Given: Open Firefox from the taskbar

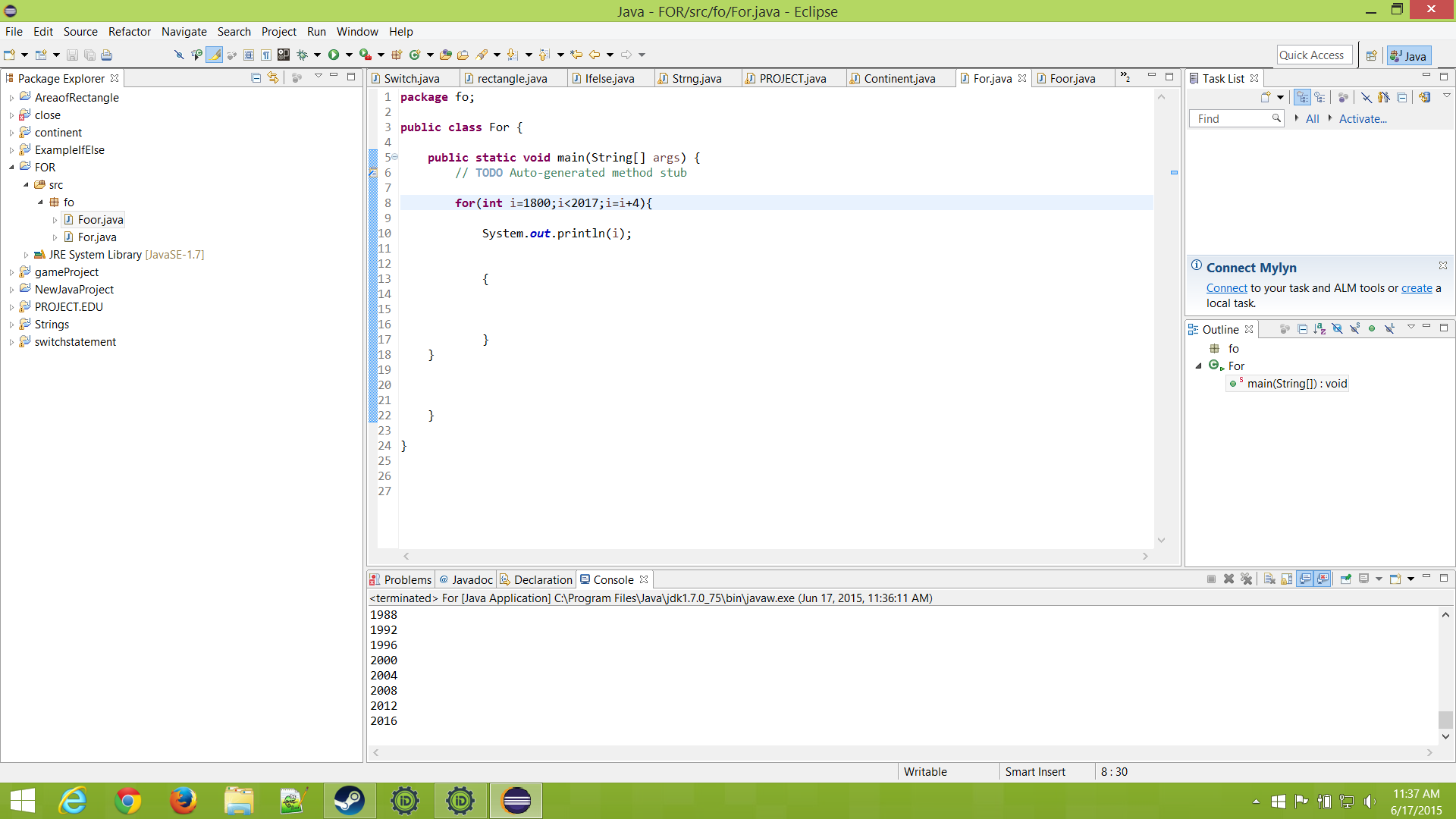Looking at the screenshot, I should point(183,801).
